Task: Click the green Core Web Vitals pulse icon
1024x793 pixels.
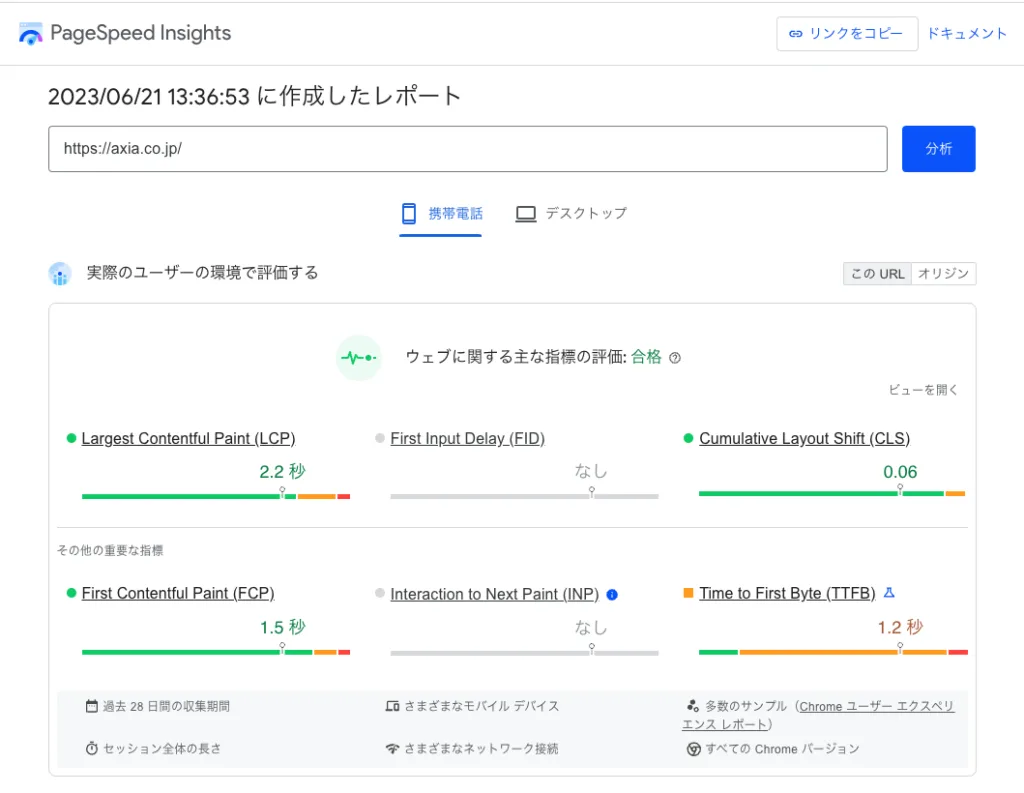Action: pos(359,358)
